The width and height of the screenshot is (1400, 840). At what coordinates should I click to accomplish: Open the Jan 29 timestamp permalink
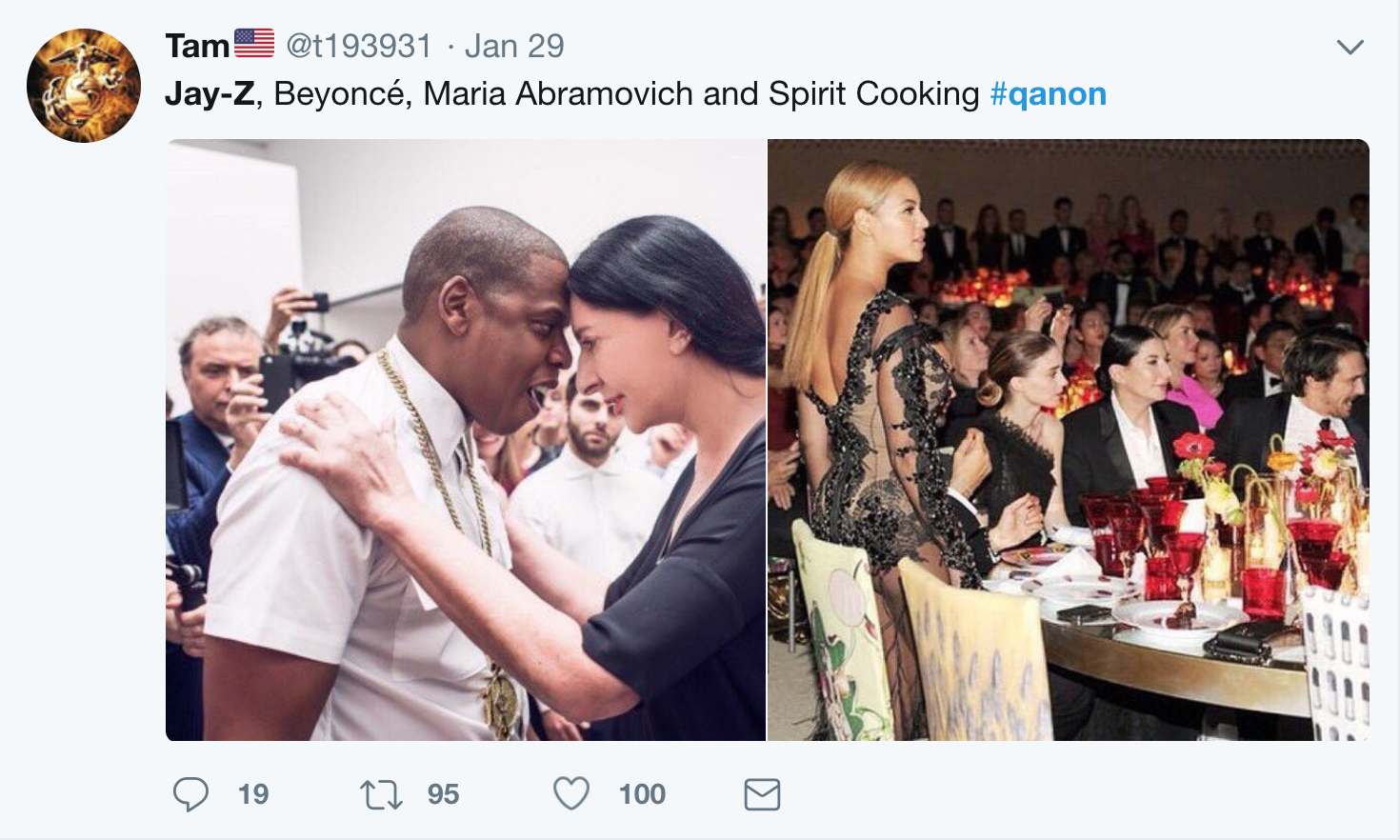point(514,46)
